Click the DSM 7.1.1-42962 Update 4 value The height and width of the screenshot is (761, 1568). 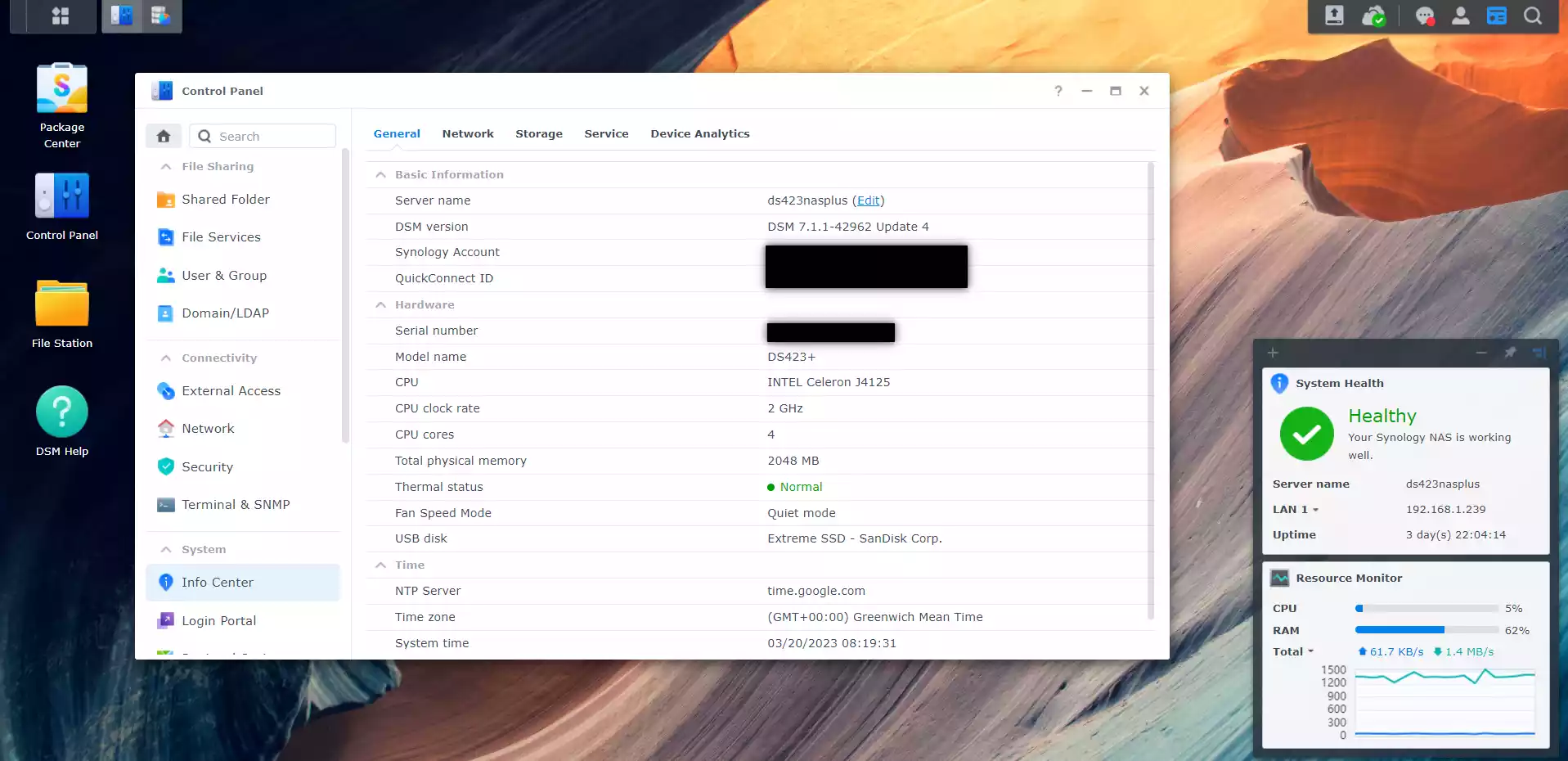[848, 227]
